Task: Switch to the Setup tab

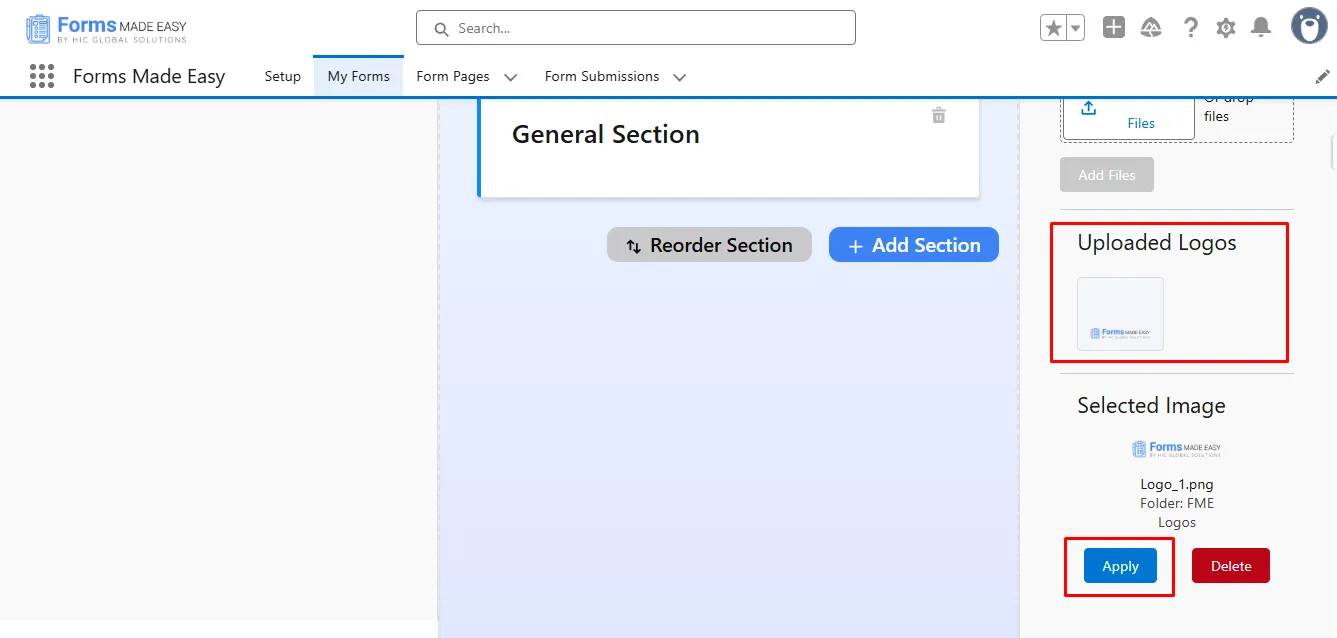Action: coord(282,76)
